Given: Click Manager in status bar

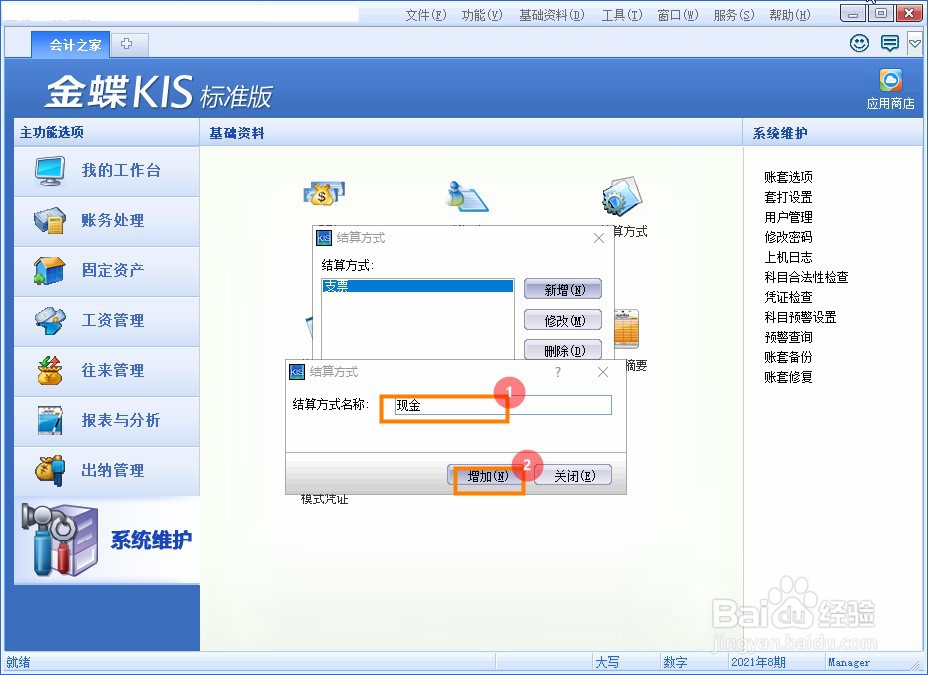Looking at the screenshot, I should (x=849, y=663).
